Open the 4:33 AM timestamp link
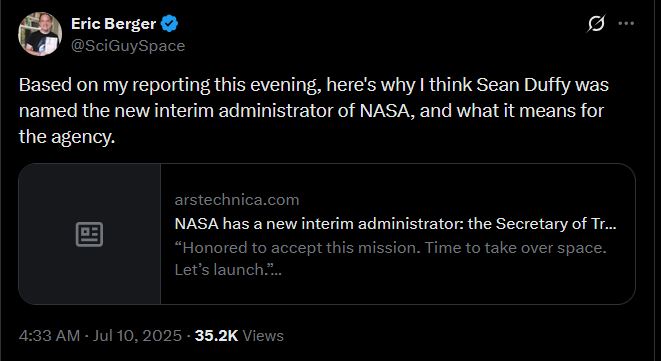The image size is (661, 361). tap(49, 336)
